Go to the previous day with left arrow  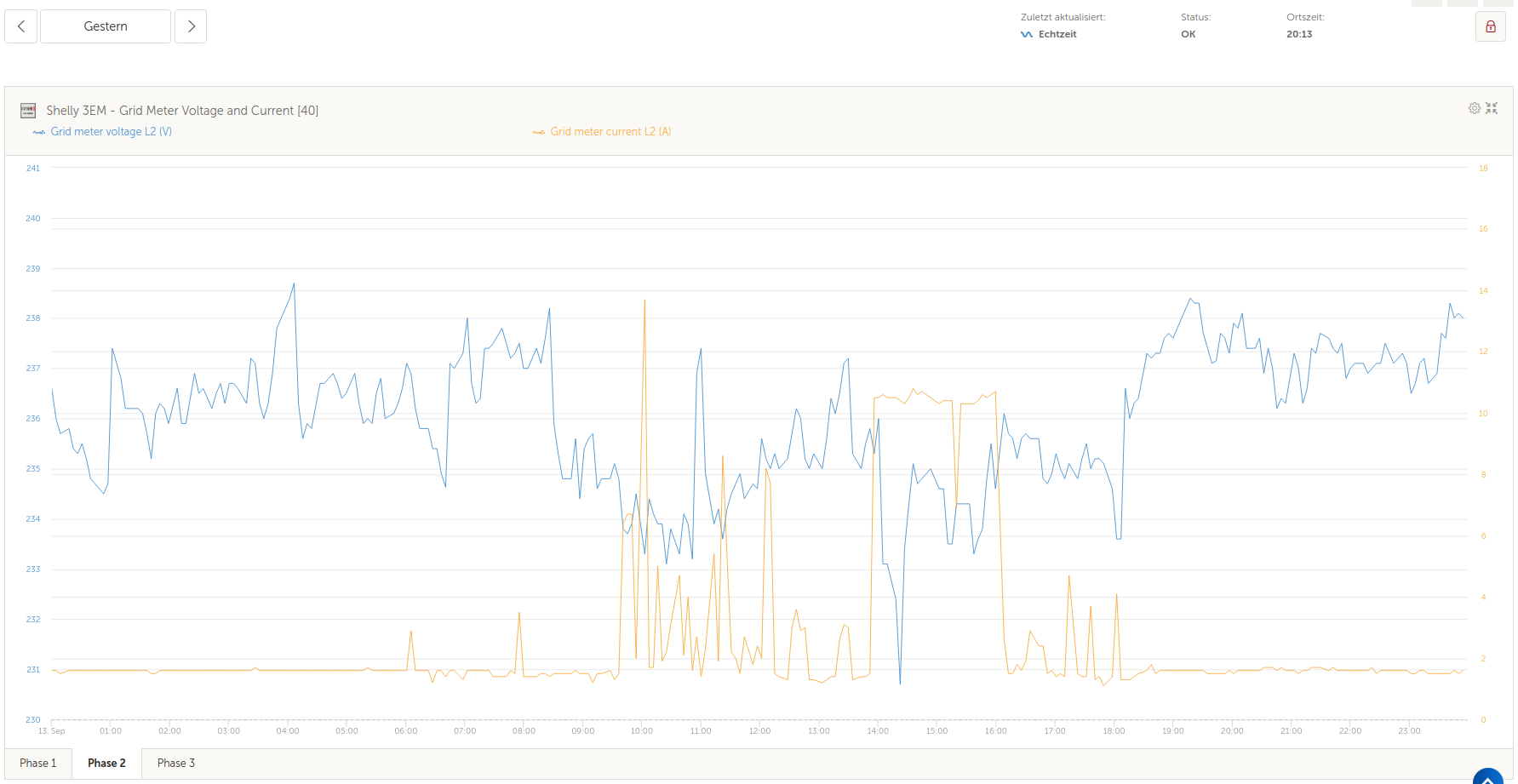pyautogui.click(x=21, y=26)
